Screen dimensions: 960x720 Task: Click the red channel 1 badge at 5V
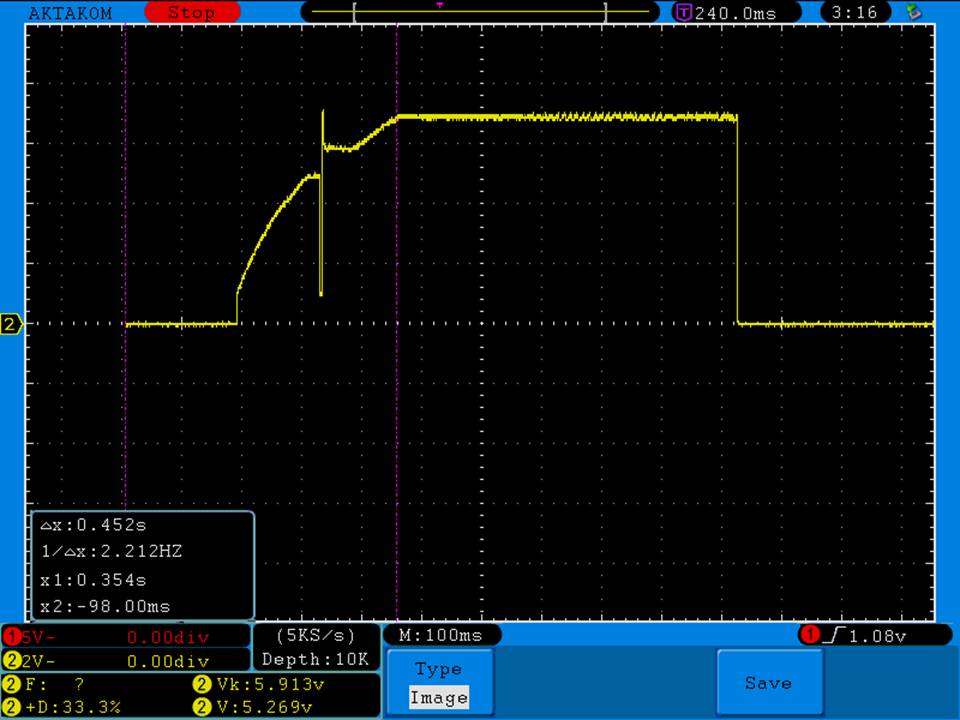tap(12, 636)
